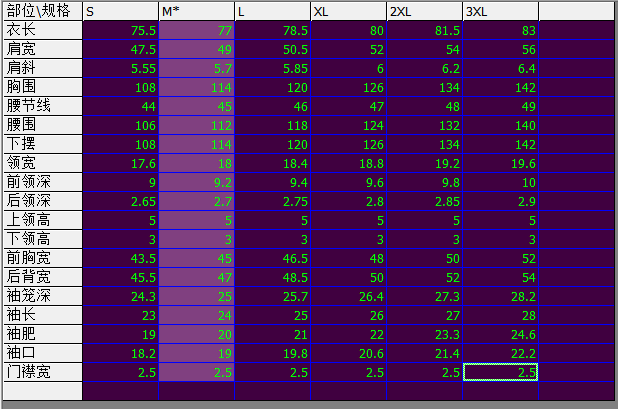Select the 腰围 row header
Screen dimensions: 618x409
pyautogui.click(x=43, y=125)
